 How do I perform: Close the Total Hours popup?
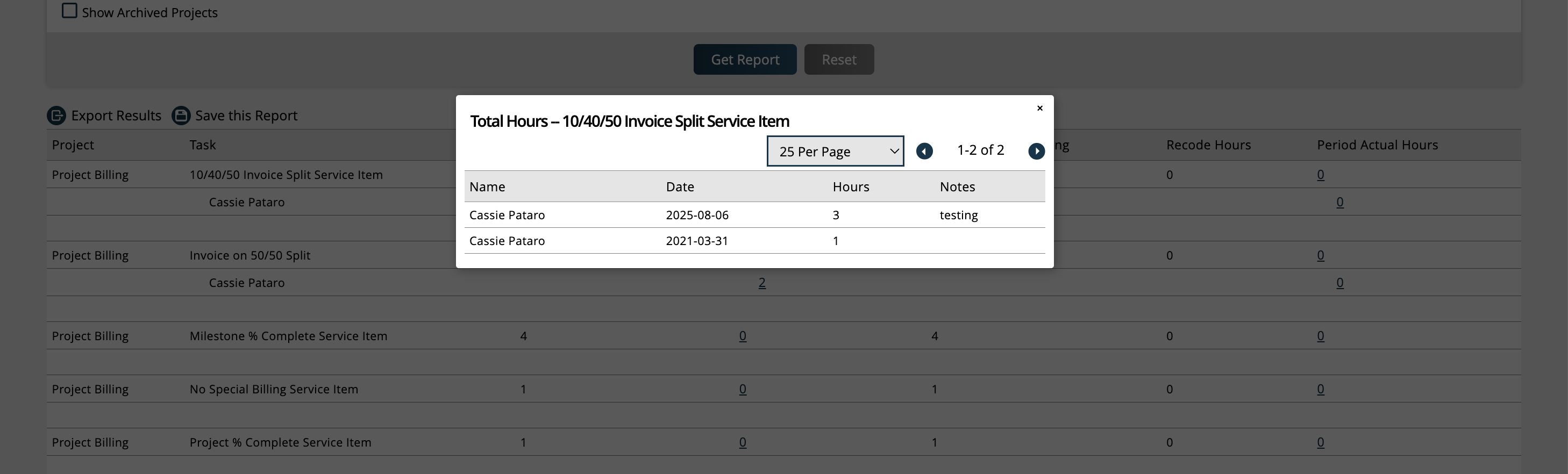pos(1039,109)
